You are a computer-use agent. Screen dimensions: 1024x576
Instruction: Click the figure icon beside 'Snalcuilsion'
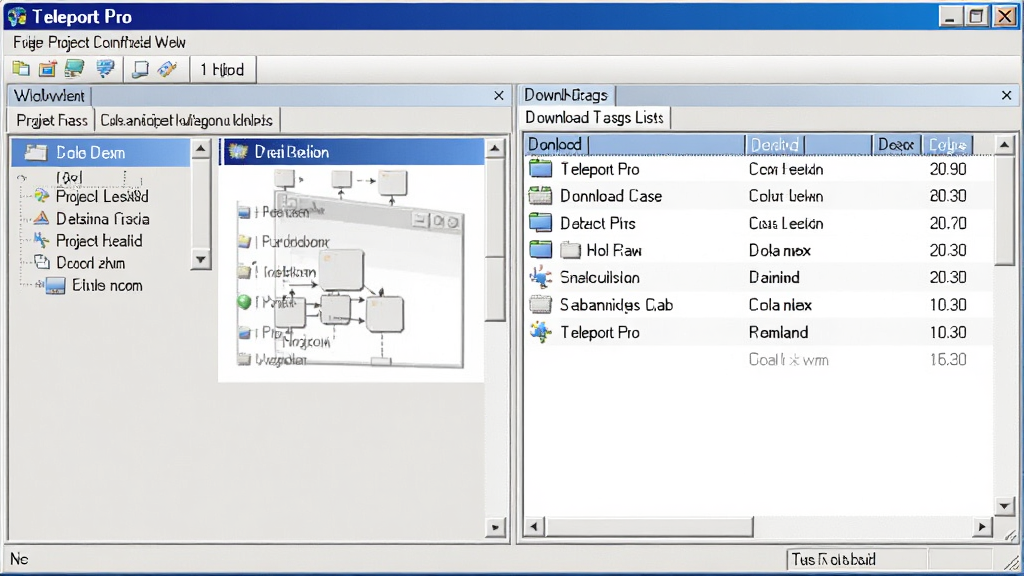click(540, 277)
